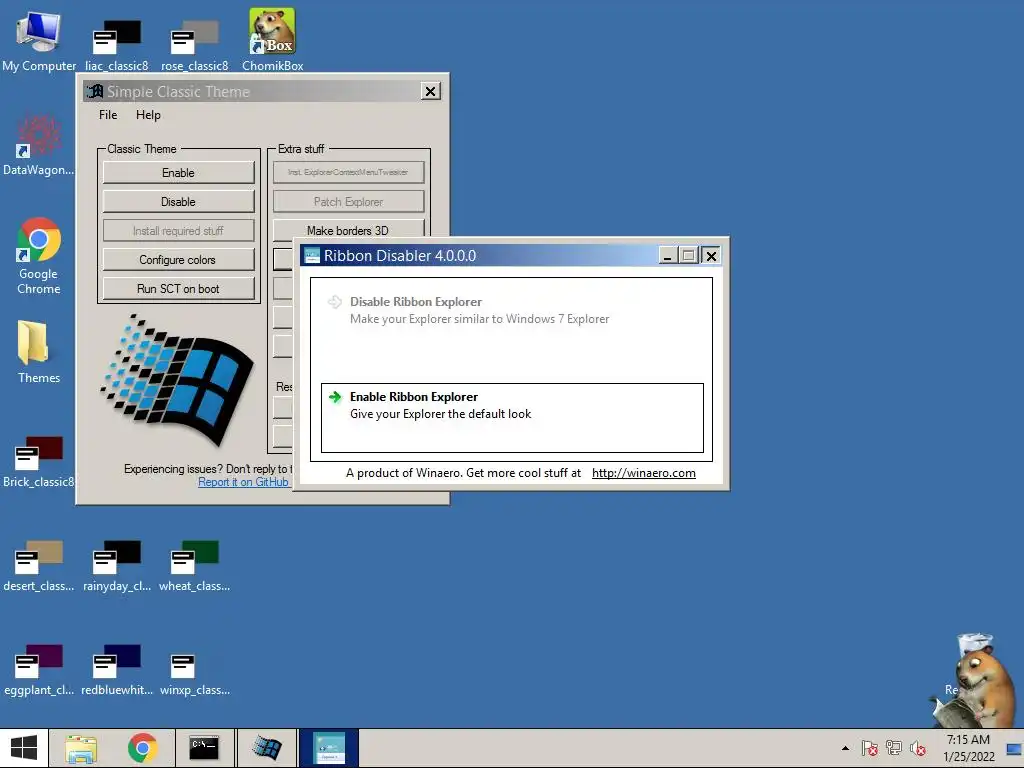This screenshot has width=1024, height=768.
Task: Close the Simple Classic Theme window
Action: (430, 91)
